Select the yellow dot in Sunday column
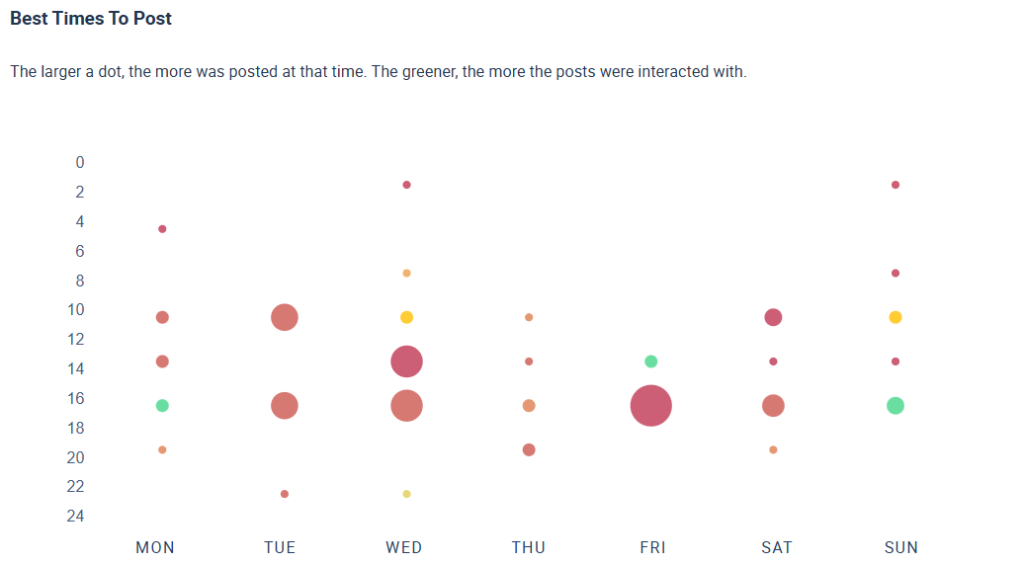 point(895,317)
